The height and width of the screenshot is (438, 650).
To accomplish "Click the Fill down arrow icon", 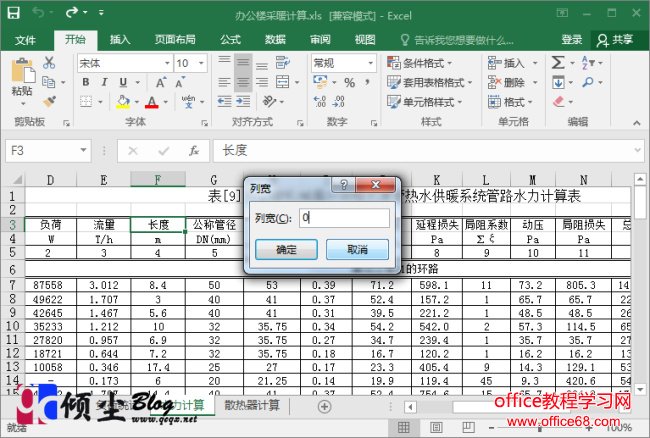I will click(x=558, y=82).
